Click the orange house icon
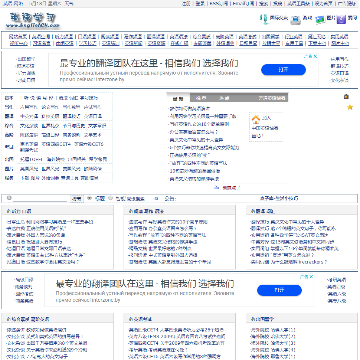The image size is (360, 360). click(256, 119)
